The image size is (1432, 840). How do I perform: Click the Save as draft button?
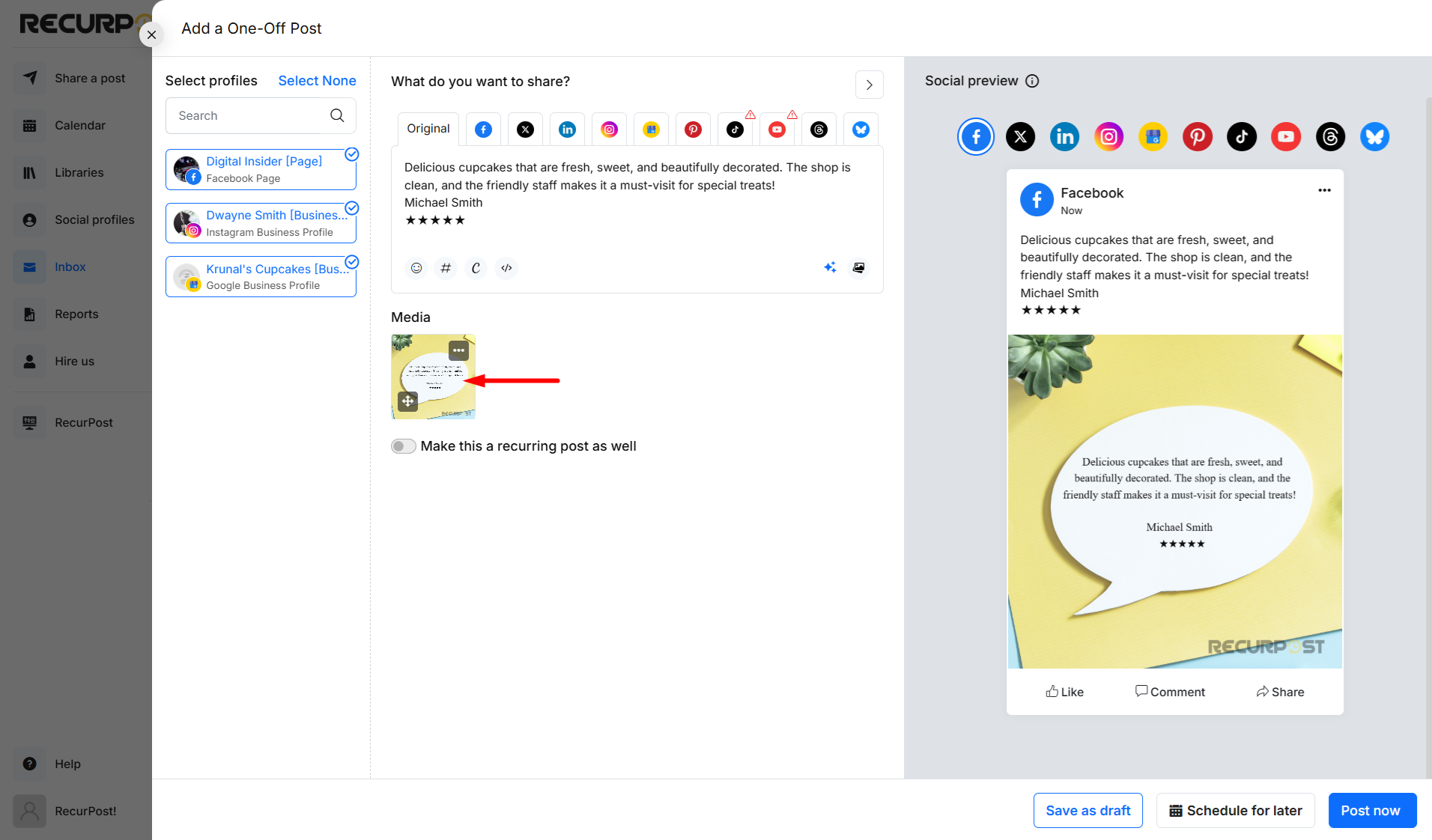click(1087, 811)
